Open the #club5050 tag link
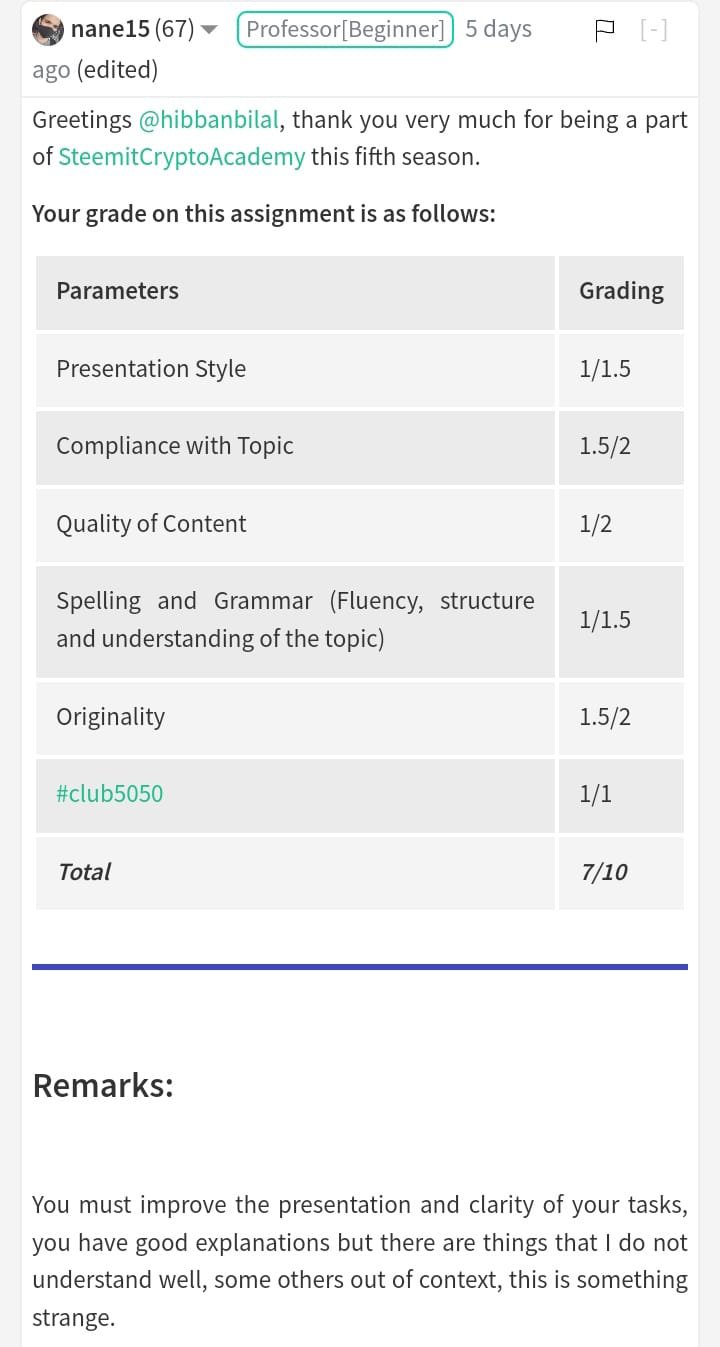 (x=110, y=794)
